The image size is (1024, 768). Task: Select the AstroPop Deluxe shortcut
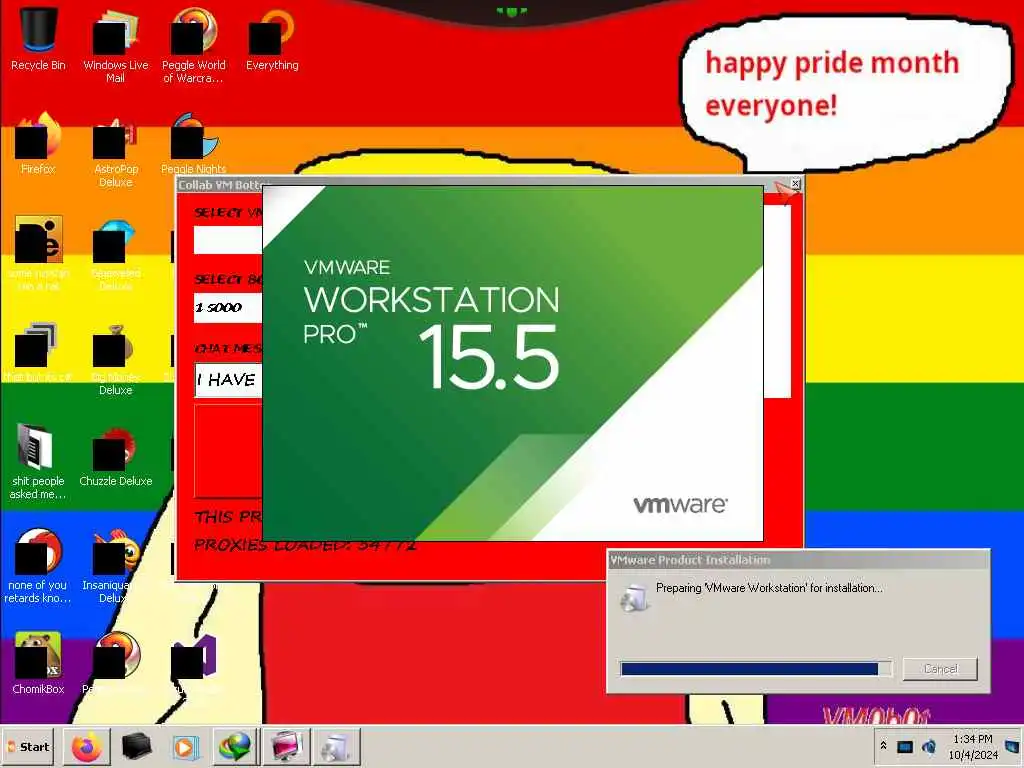(116, 150)
